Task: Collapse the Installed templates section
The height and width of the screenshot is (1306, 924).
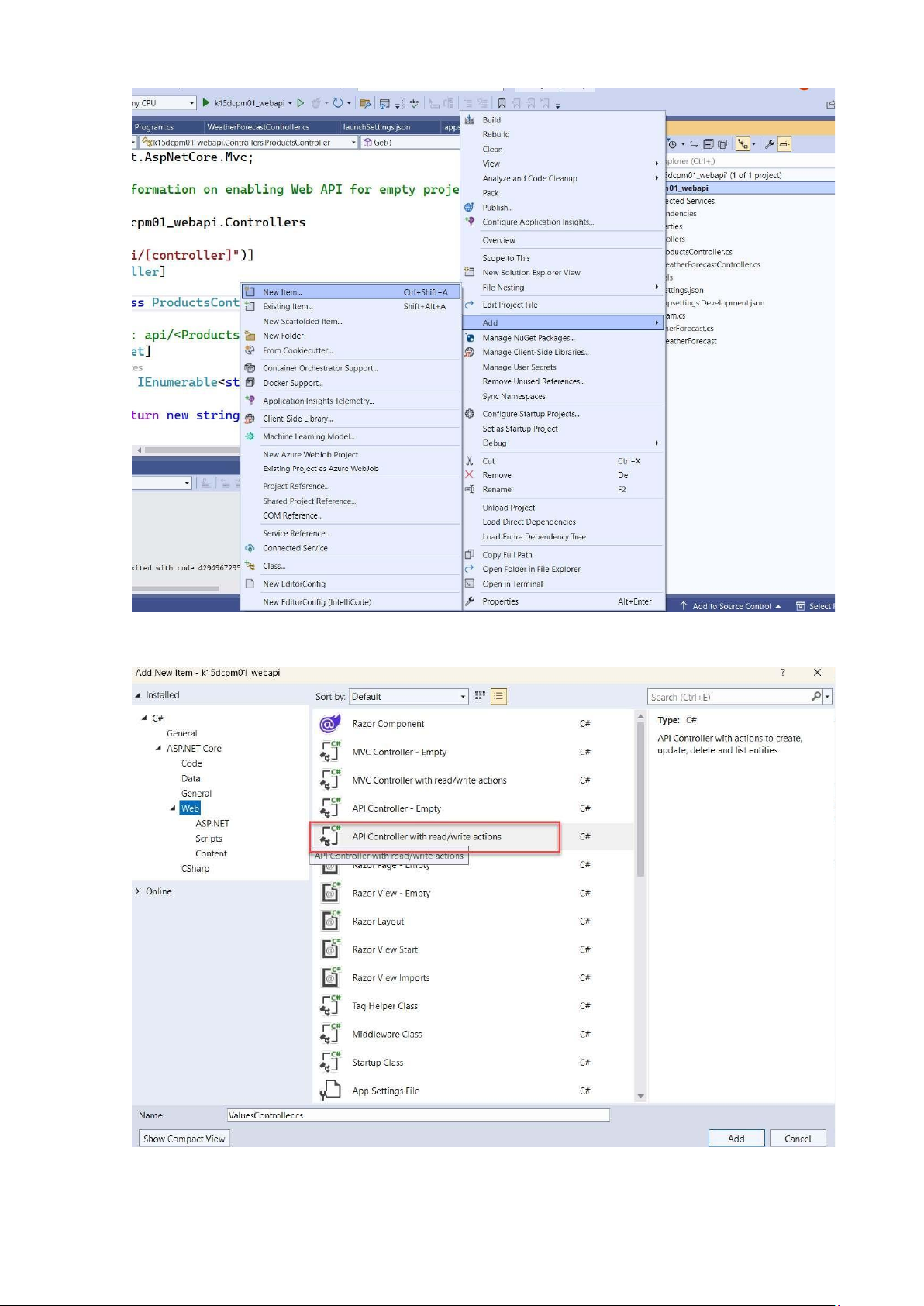Action: [x=138, y=695]
